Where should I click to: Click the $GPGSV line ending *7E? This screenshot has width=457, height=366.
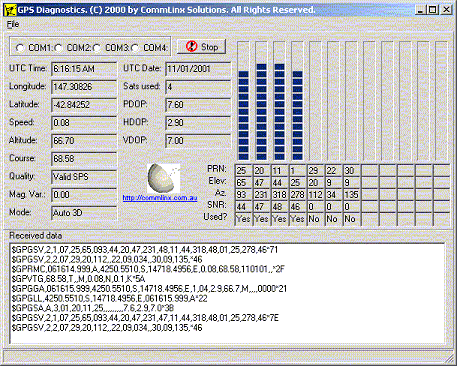pos(145,318)
